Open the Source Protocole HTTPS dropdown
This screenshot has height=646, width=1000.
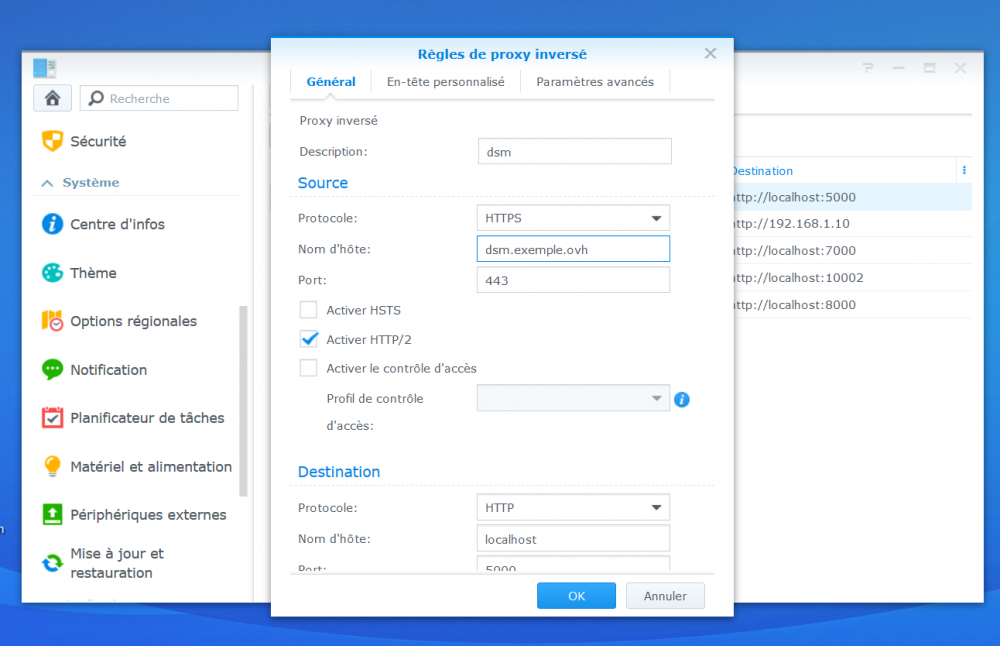click(573, 218)
